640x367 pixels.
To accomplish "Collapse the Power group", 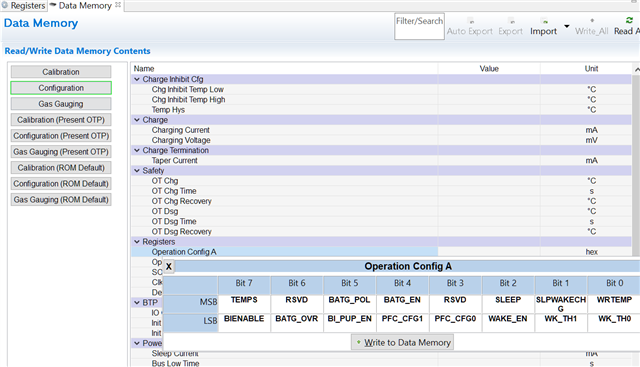I will click(137, 343).
